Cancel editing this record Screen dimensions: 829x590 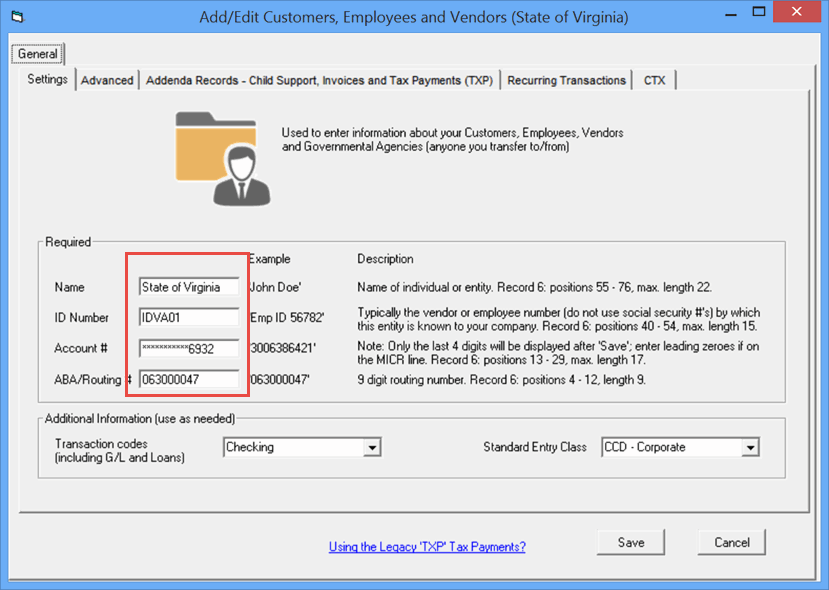coord(732,542)
